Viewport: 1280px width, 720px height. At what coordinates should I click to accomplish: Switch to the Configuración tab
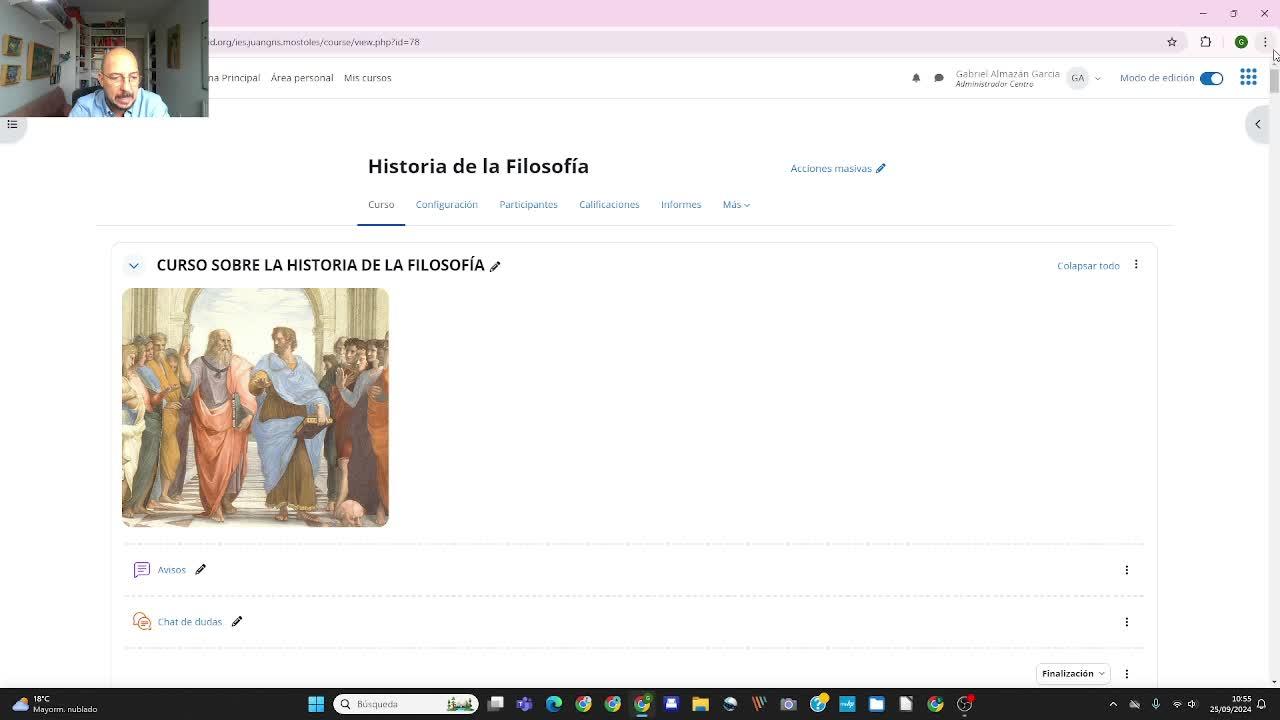point(447,204)
